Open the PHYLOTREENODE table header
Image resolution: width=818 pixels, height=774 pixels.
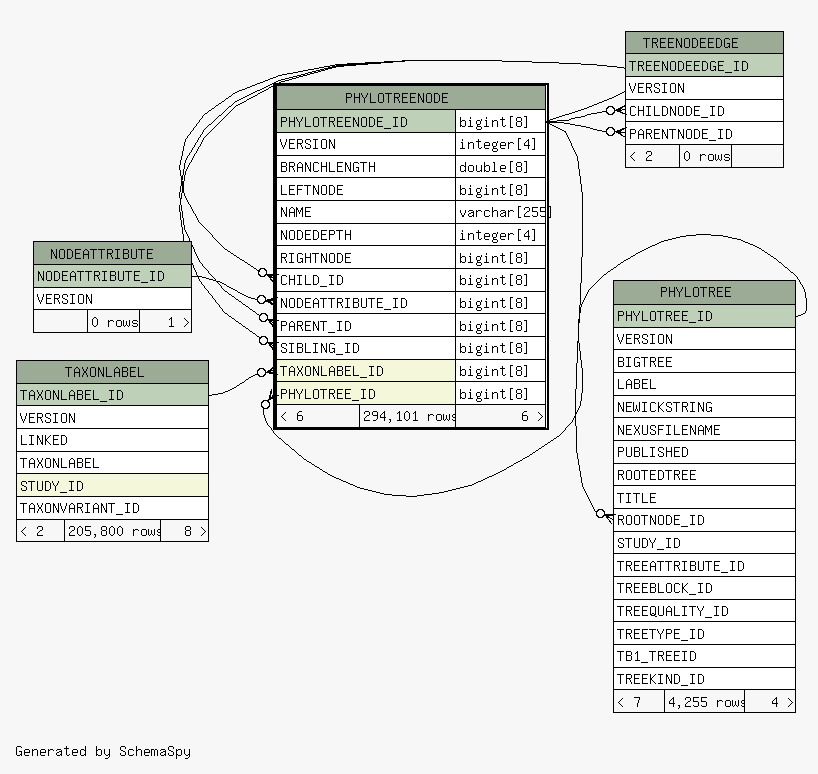click(x=411, y=98)
